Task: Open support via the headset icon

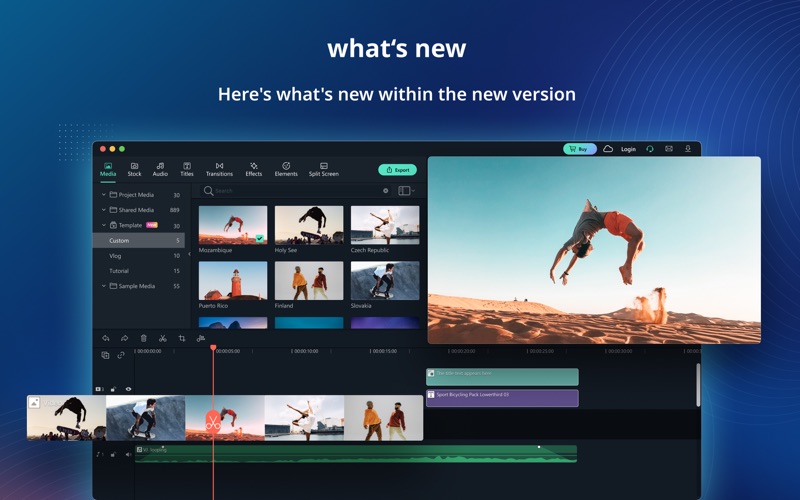Action: point(649,149)
